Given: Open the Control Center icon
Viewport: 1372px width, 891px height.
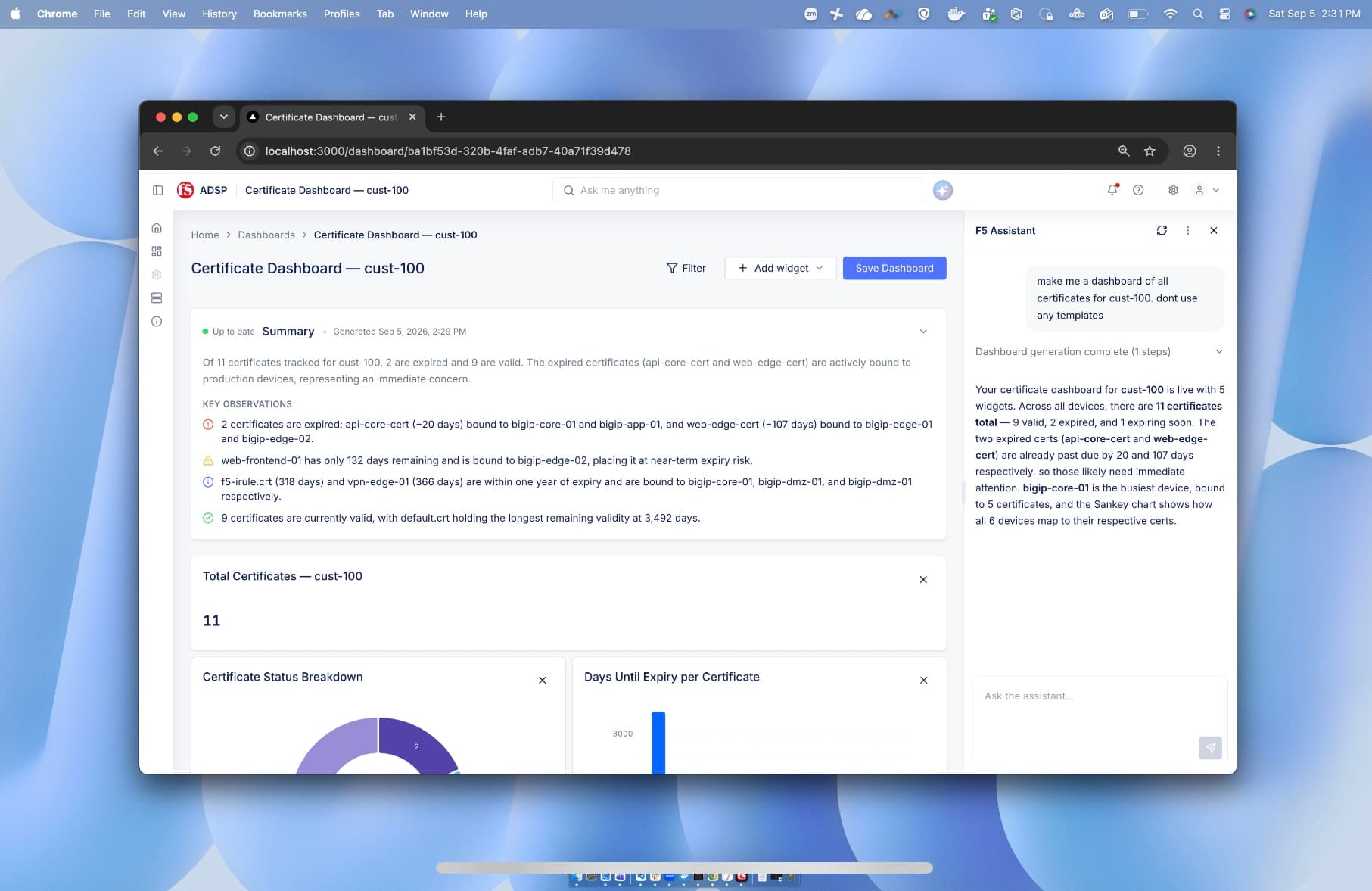Looking at the screenshot, I should pos(1224,14).
